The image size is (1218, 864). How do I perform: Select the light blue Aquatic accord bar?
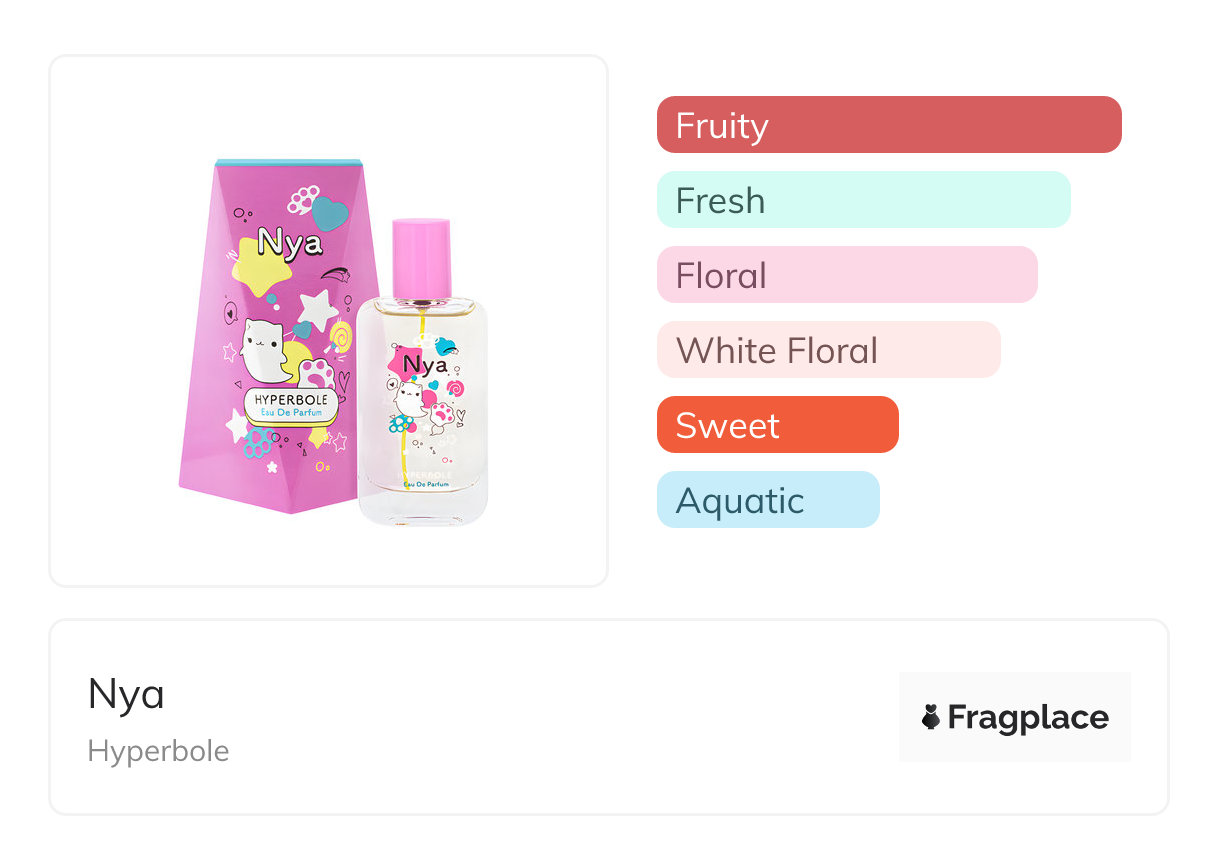(767, 500)
